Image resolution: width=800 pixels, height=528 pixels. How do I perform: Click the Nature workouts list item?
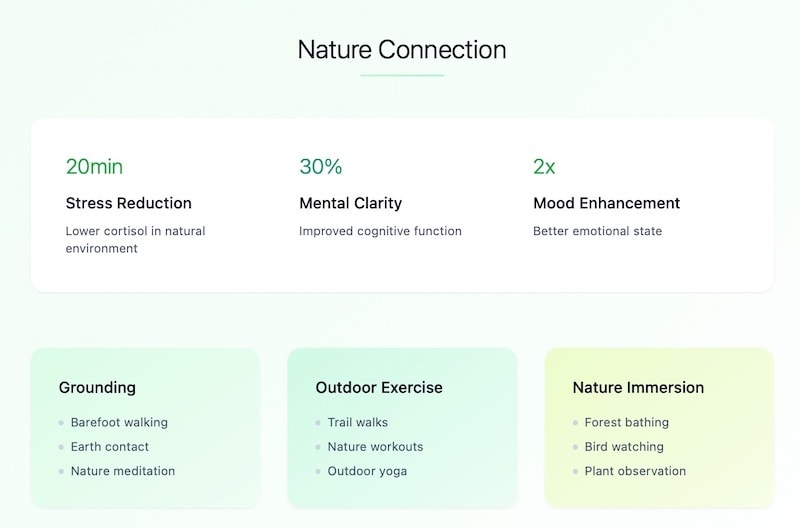click(x=375, y=447)
